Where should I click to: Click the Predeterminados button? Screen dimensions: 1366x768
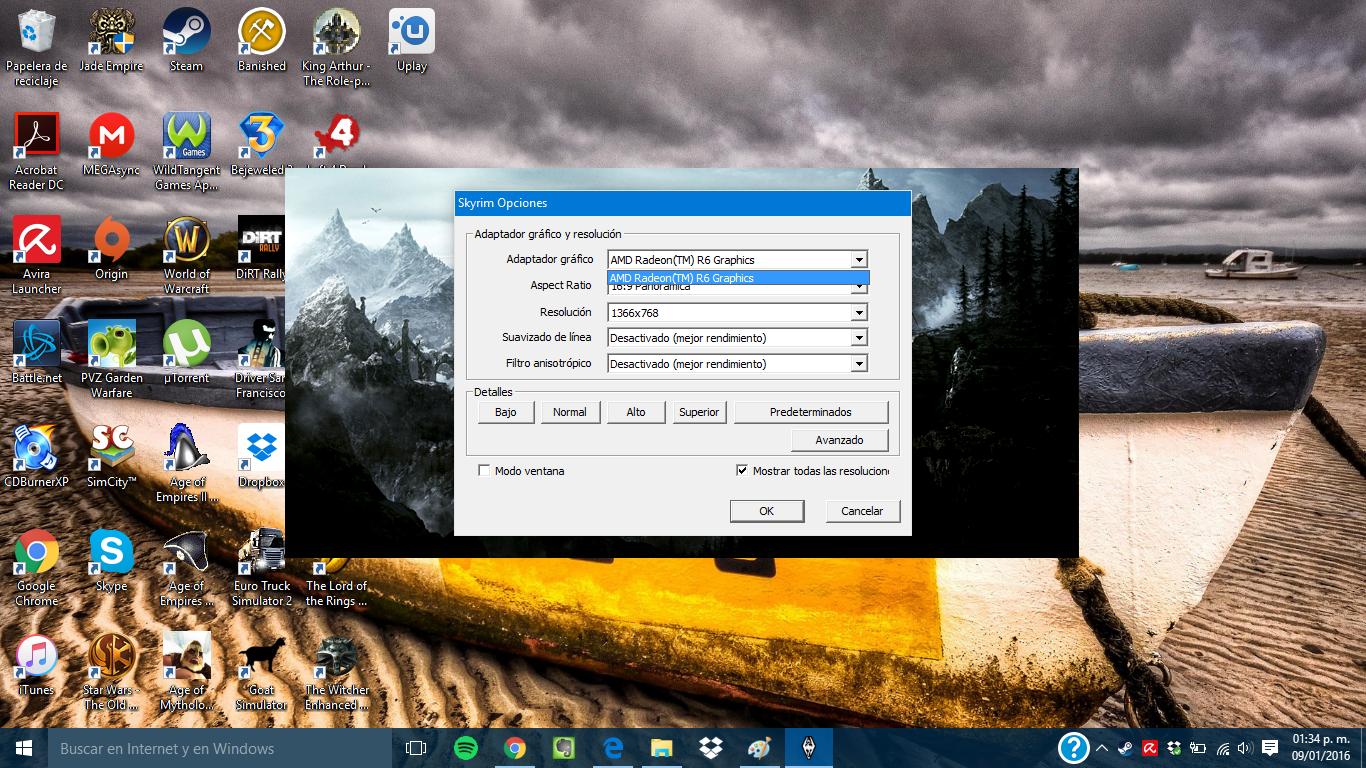[811, 412]
